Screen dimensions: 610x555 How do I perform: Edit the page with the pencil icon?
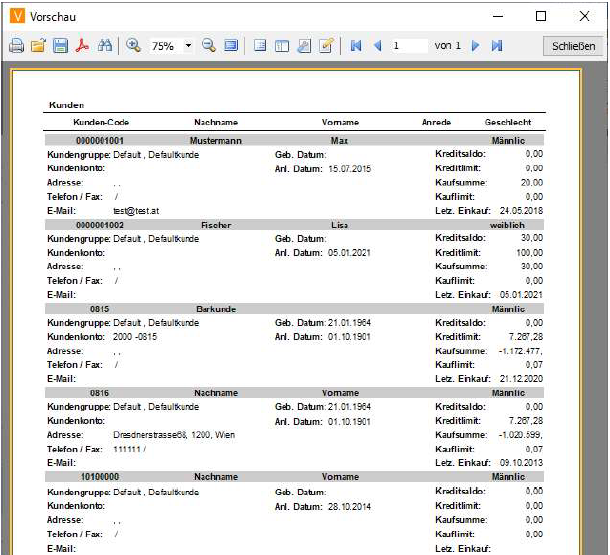coord(326,46)
